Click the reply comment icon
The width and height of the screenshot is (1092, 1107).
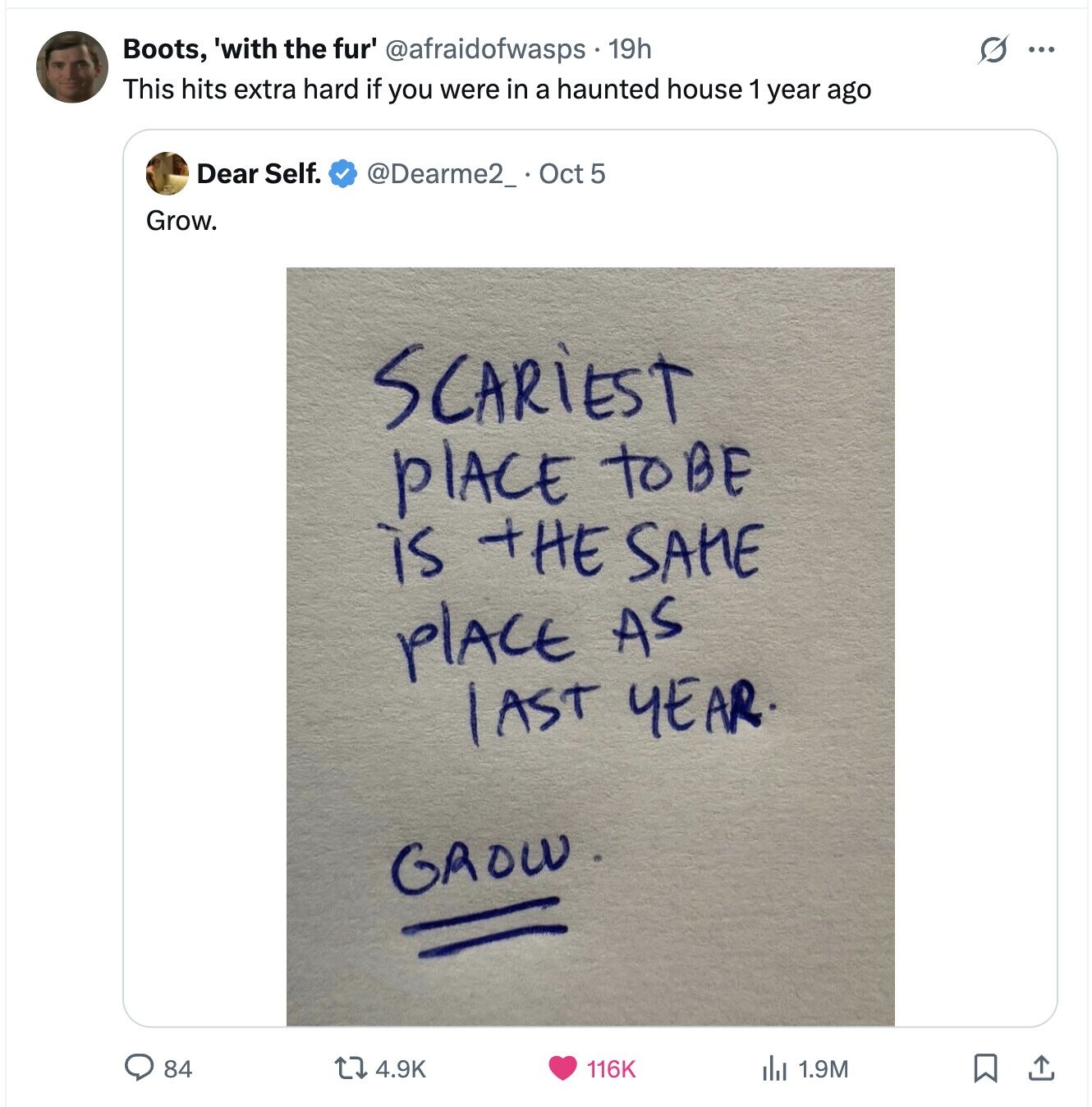(135, 1068)
